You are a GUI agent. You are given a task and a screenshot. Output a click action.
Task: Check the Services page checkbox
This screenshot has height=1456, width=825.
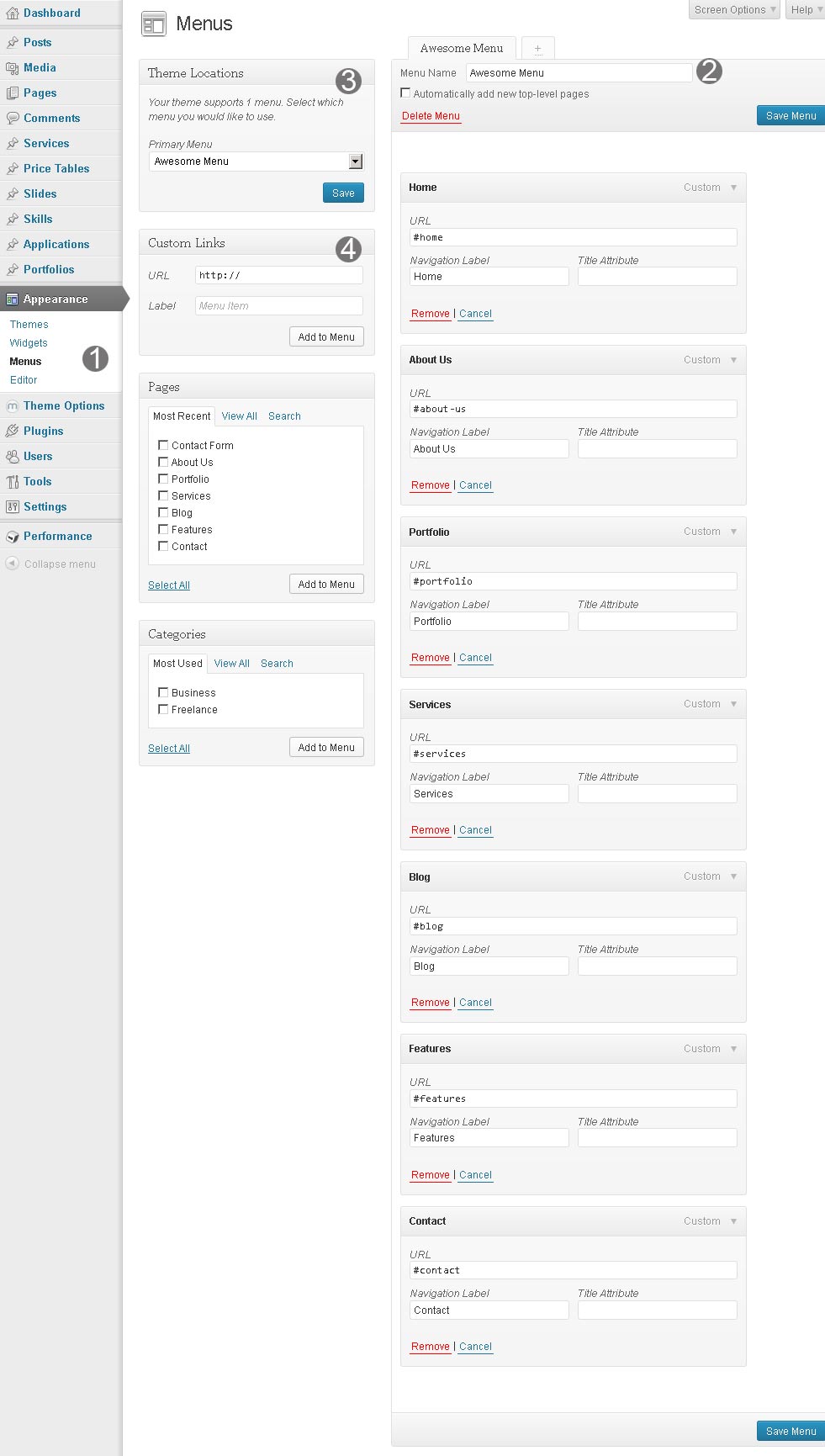click(x=163, y=495)
